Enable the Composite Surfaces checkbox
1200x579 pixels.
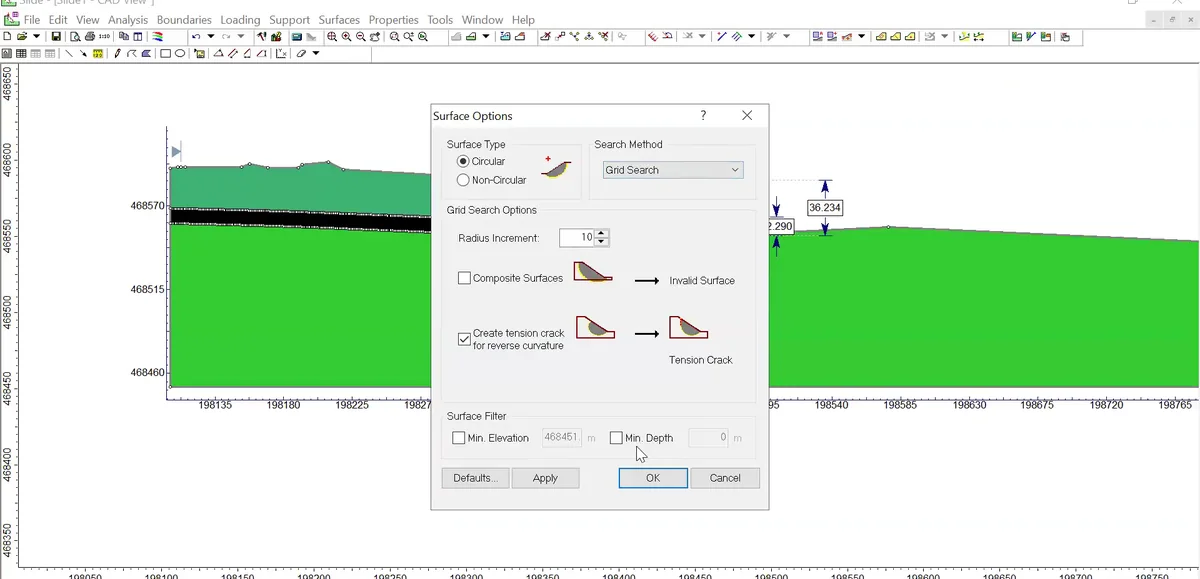pyautogui.click(x=464, y=278)
